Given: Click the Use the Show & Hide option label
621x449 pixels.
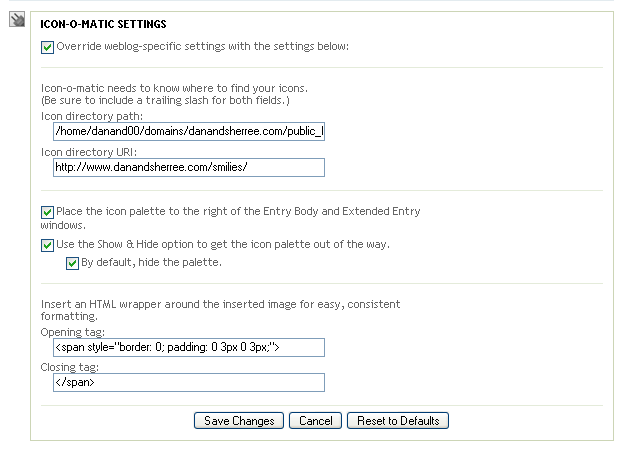Looking at the screenshot, I should pyautogui.click(x=223, y=244).
